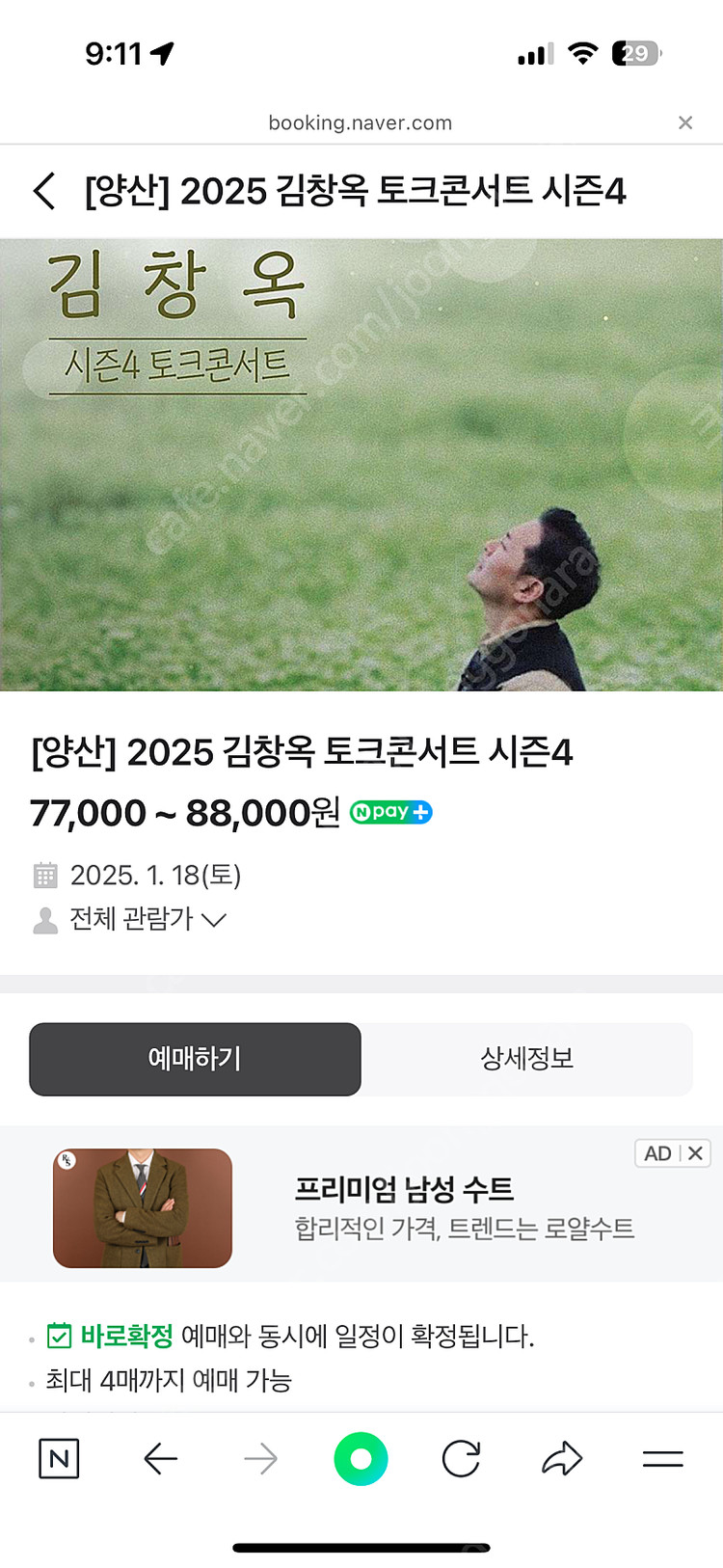Close the booking.naver.com web view
The height and width of the screenshot is (1568, 723).
click(x=685, y=122)
